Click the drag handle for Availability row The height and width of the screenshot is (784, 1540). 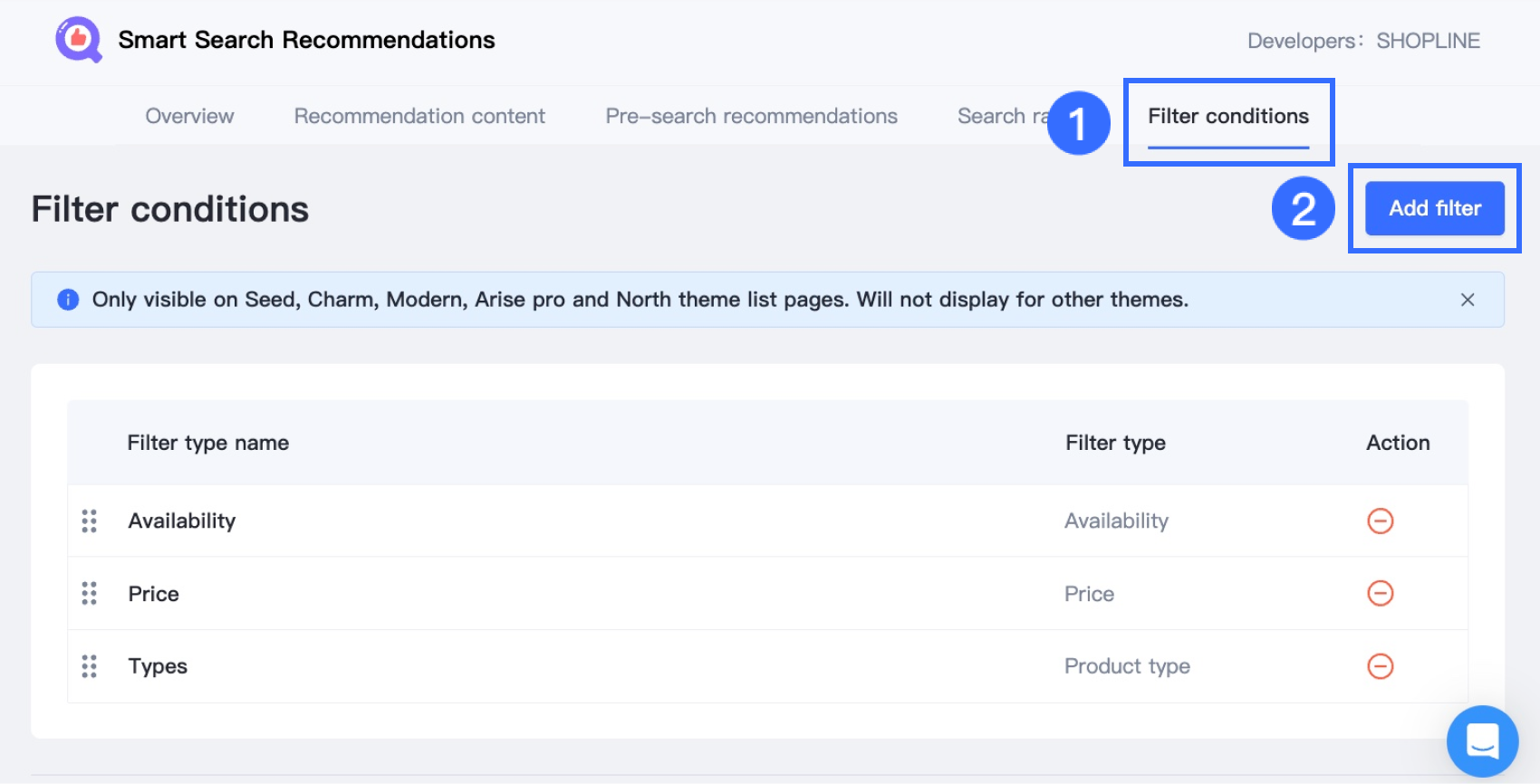click(89, 521)
